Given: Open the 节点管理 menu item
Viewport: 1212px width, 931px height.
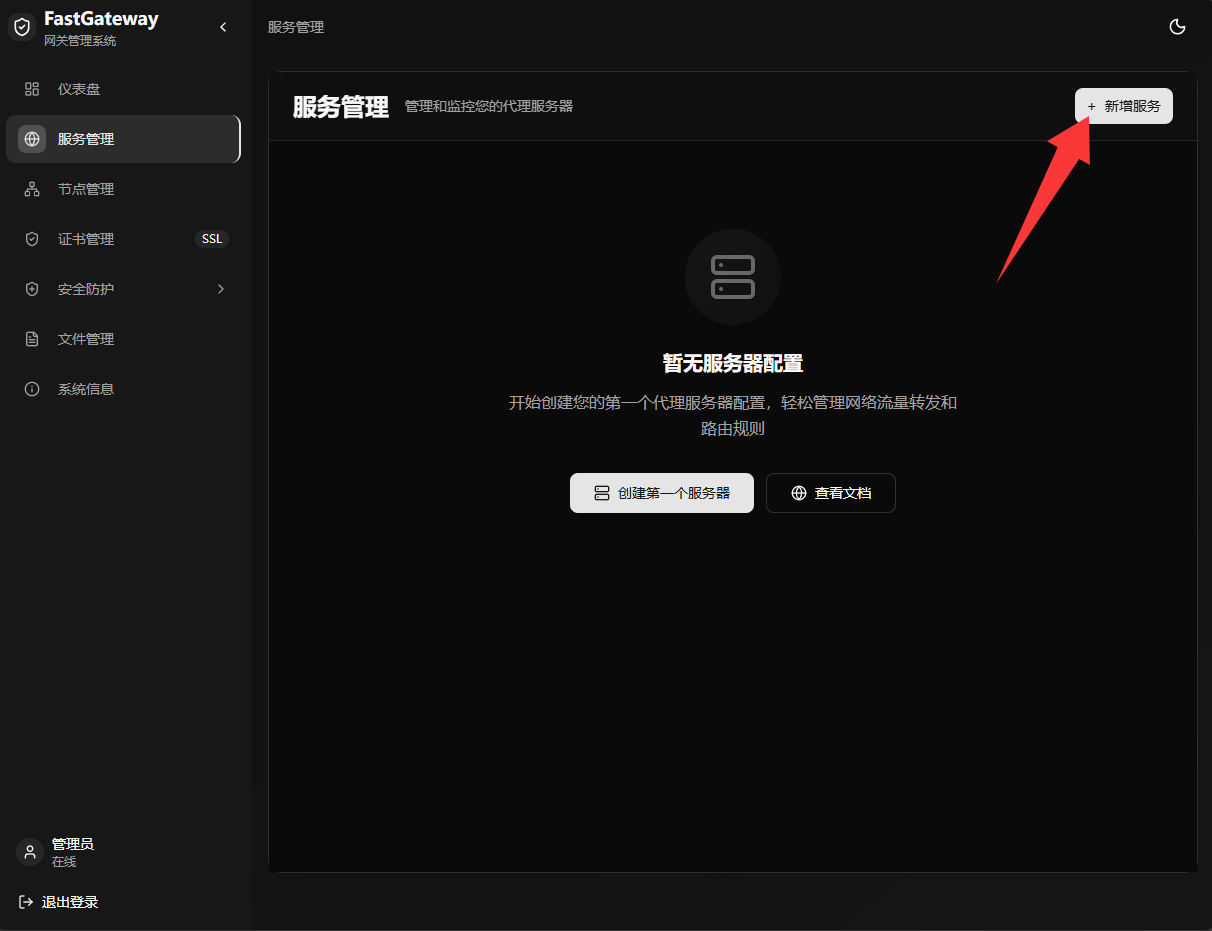Looking at the screenshot, I should click(x=123, y=189).
